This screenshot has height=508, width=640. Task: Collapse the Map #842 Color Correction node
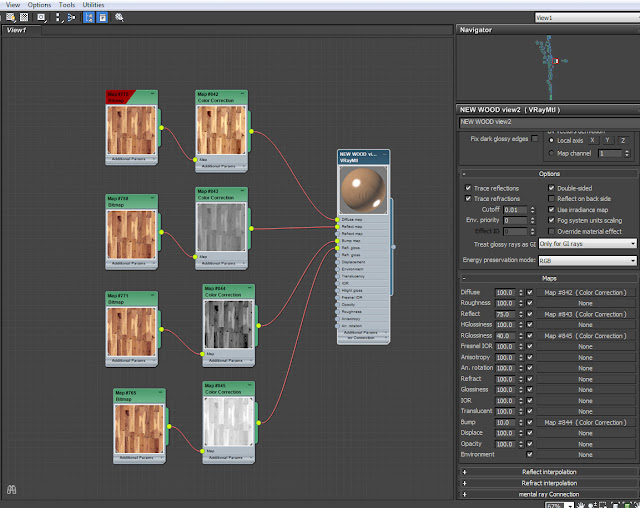(242, 94)
